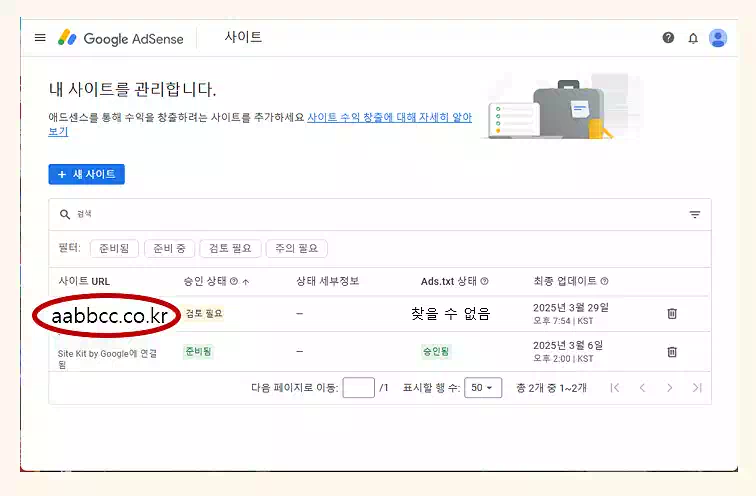Delete the aabbcc.co.kr site row
756x496 pixels.
click(x=672, y=314)
